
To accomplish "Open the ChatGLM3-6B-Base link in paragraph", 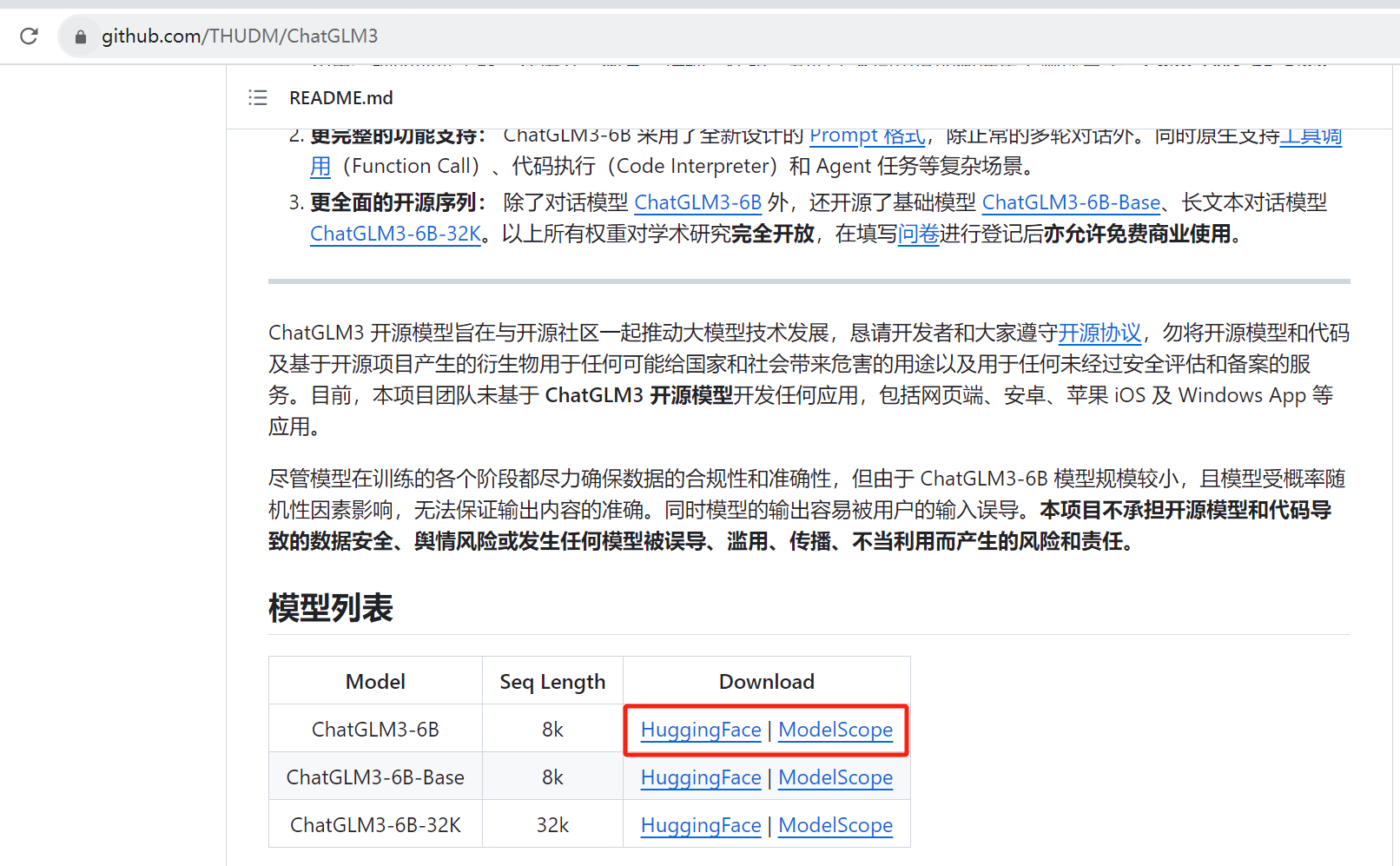I will 1071,202.
